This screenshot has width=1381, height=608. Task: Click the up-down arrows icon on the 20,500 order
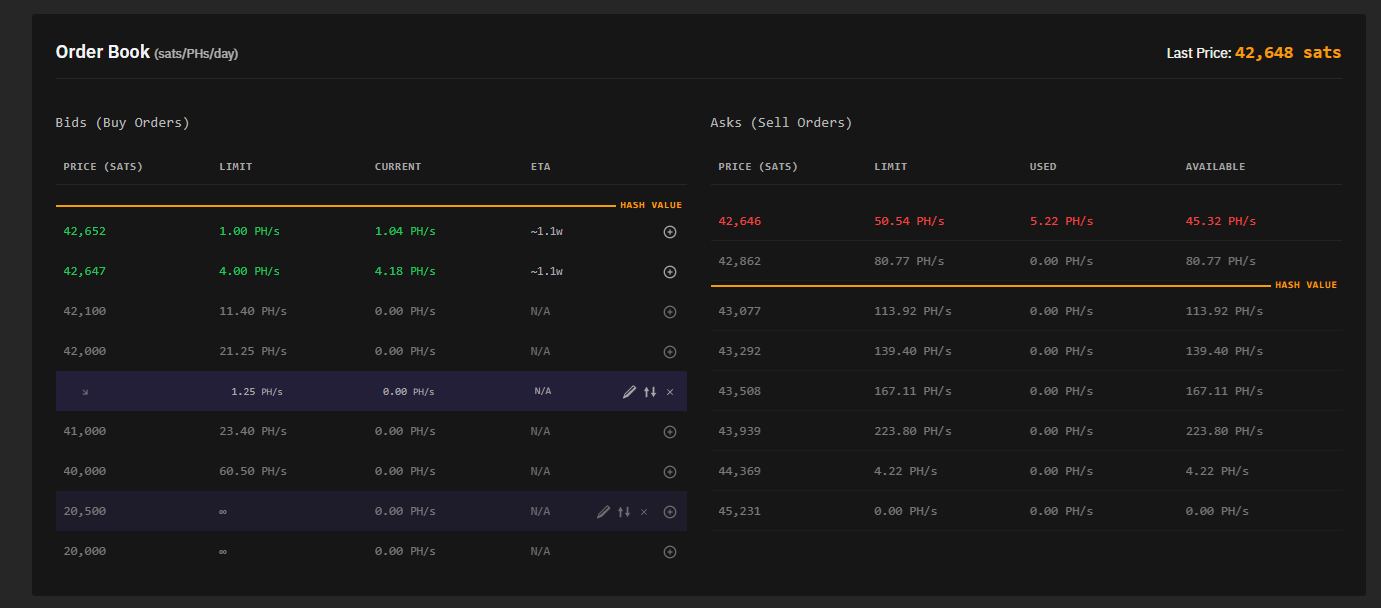click(x=624, y=512)
